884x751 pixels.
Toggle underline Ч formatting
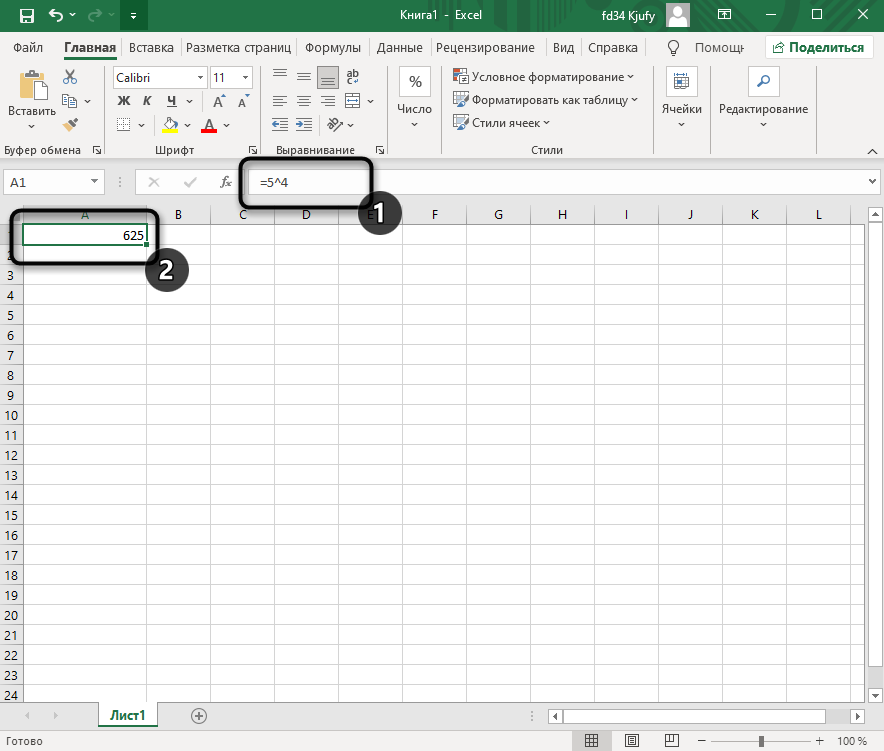171,101
